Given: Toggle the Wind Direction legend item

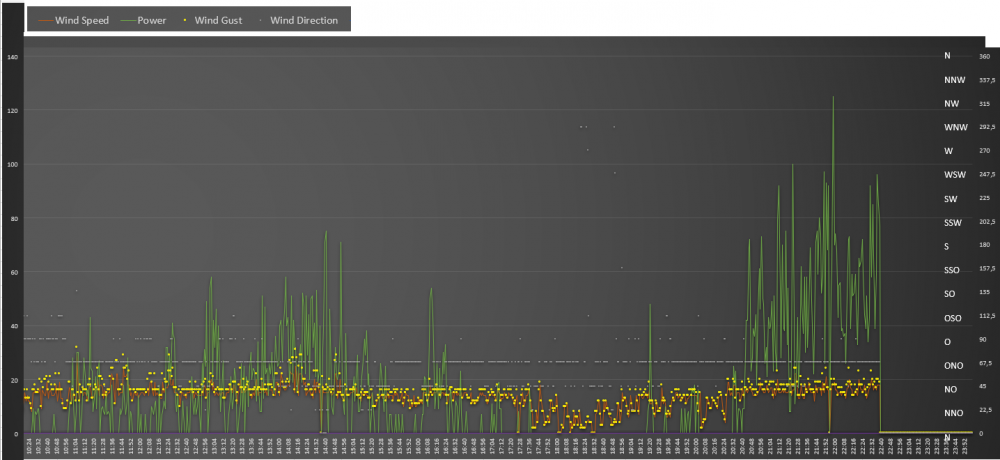Looking at the screenshot, I should tap(304, 20).
